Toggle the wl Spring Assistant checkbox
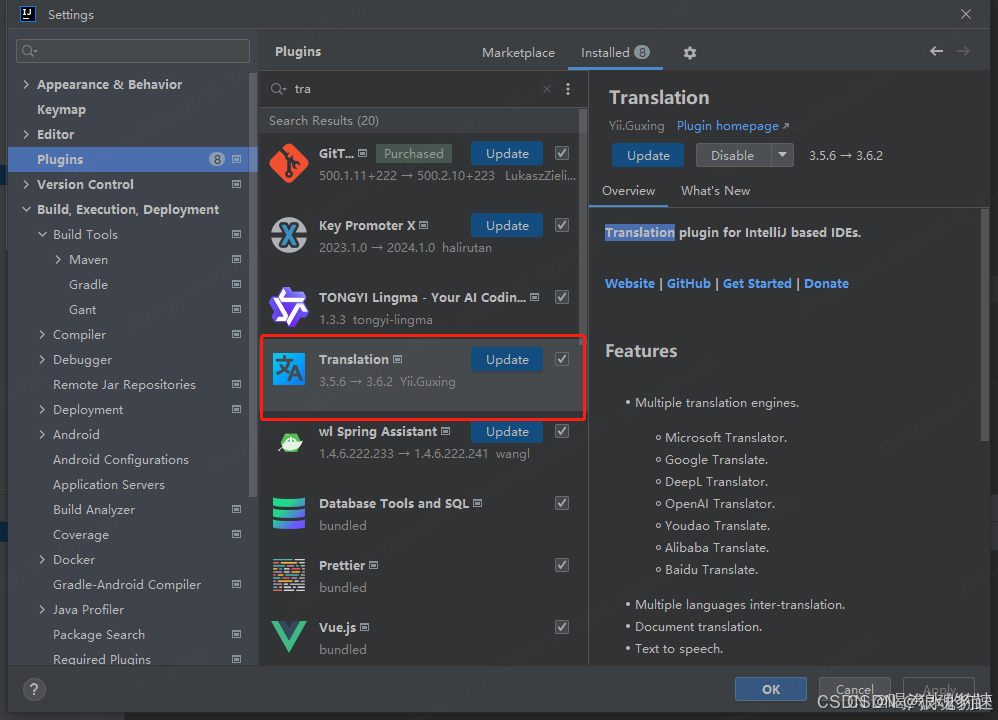The image size is (998, 720). pyautogui.click(x=562, y=432)
